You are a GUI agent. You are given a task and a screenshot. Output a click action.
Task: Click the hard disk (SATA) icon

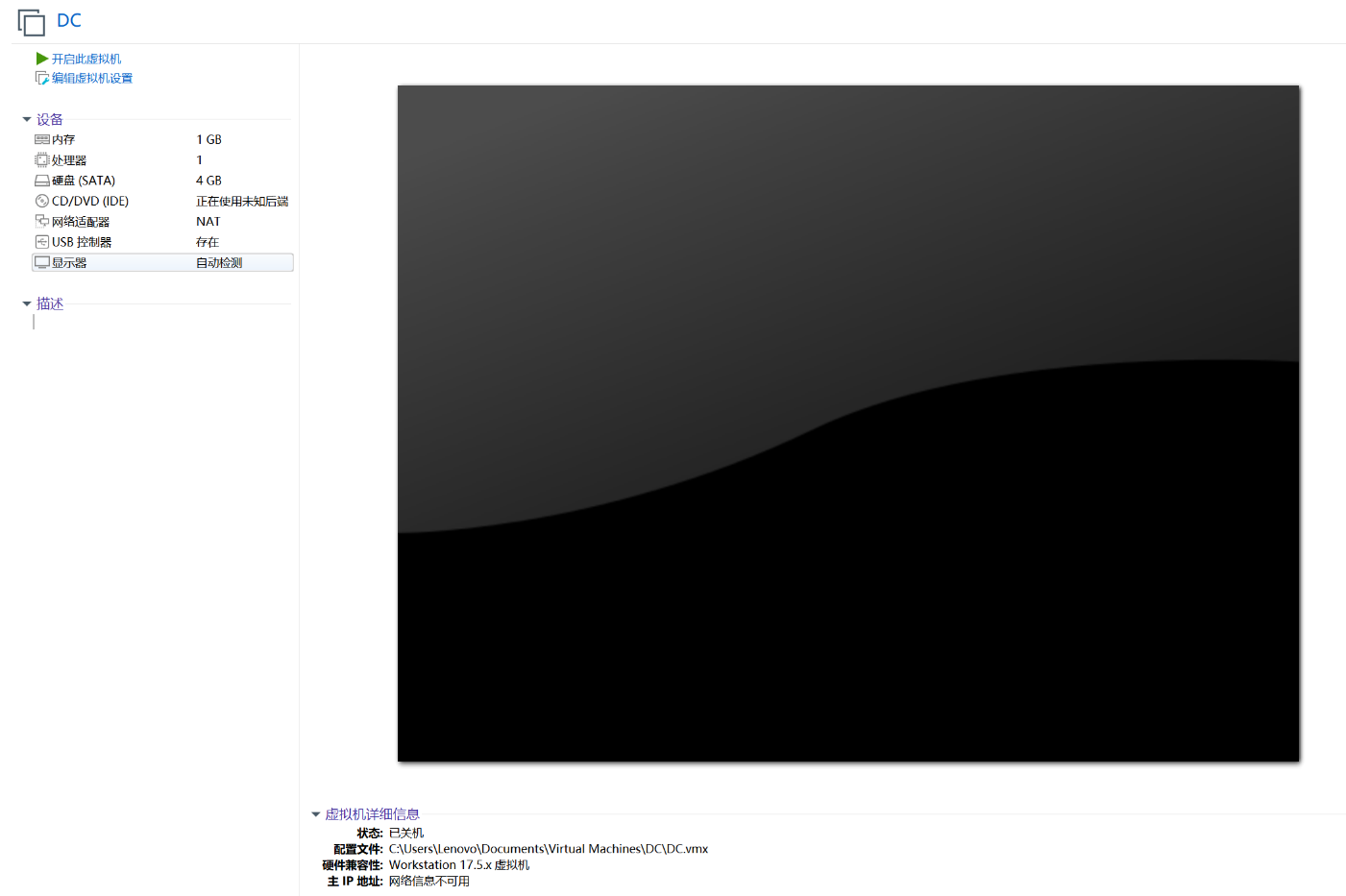pyautogui.click(x=41, y=181)
